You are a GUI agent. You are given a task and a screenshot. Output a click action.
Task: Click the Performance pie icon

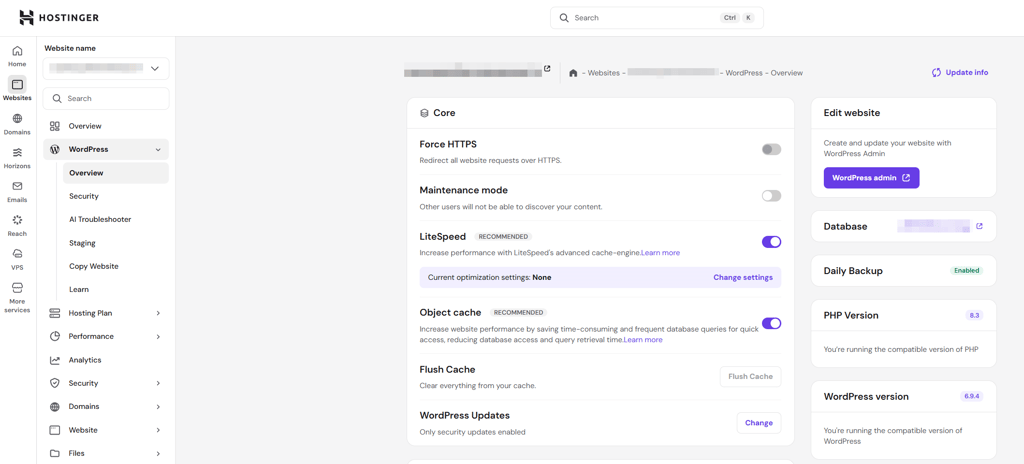tap(55, 337)
